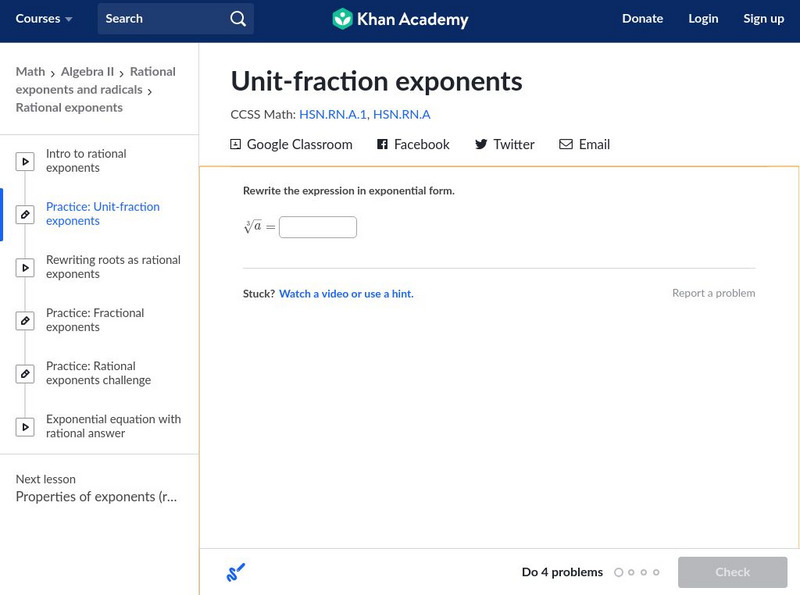The height and width of the screenshot is (595, 800).
Task: Click the answer input box
Action: point(318,227)
